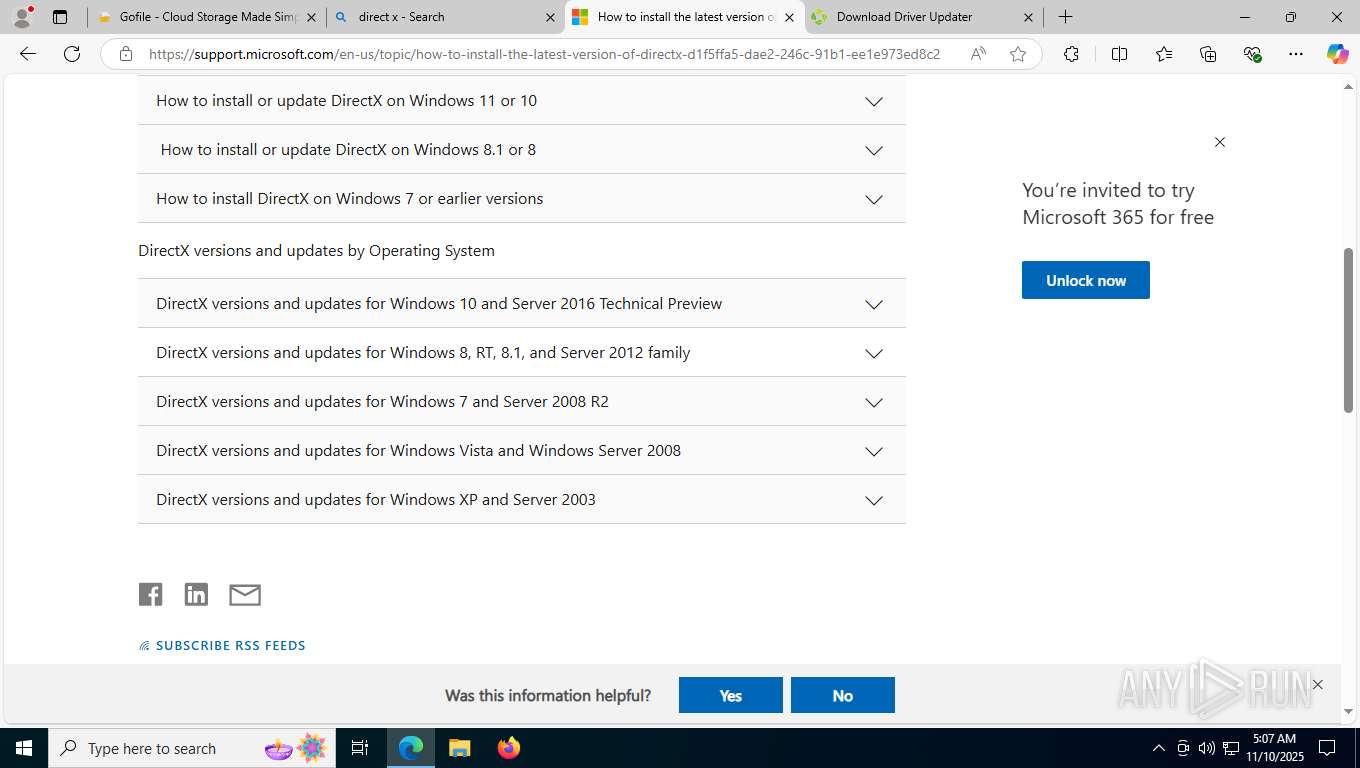Launch Firefox from taskbar

pyautogui.click(x=508, y=748)
